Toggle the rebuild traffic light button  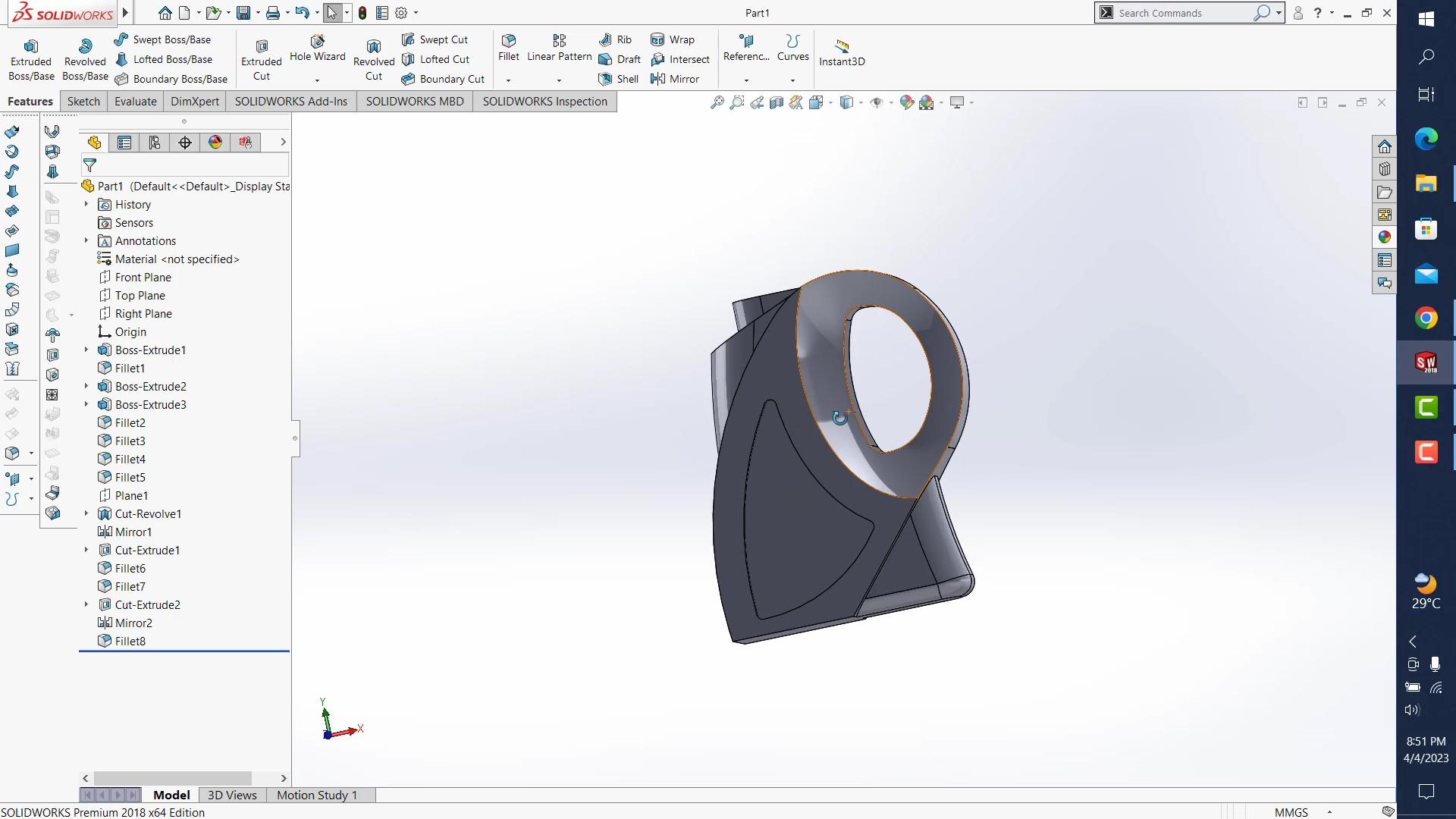point(362,13)
